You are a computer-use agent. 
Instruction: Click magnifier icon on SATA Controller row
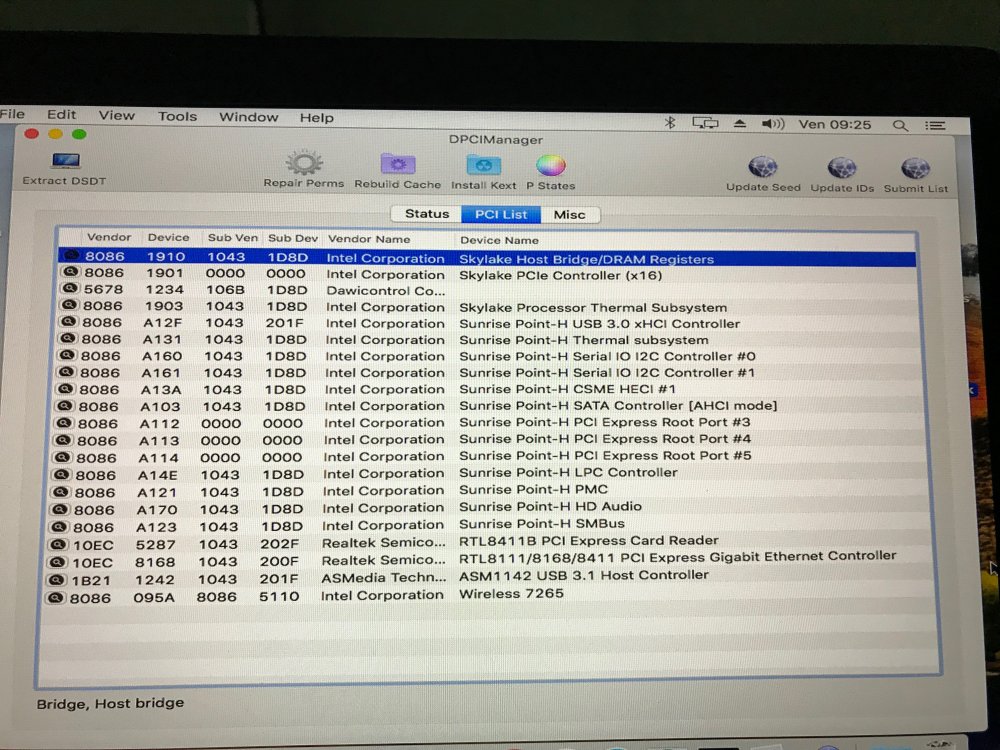point(65,406)
